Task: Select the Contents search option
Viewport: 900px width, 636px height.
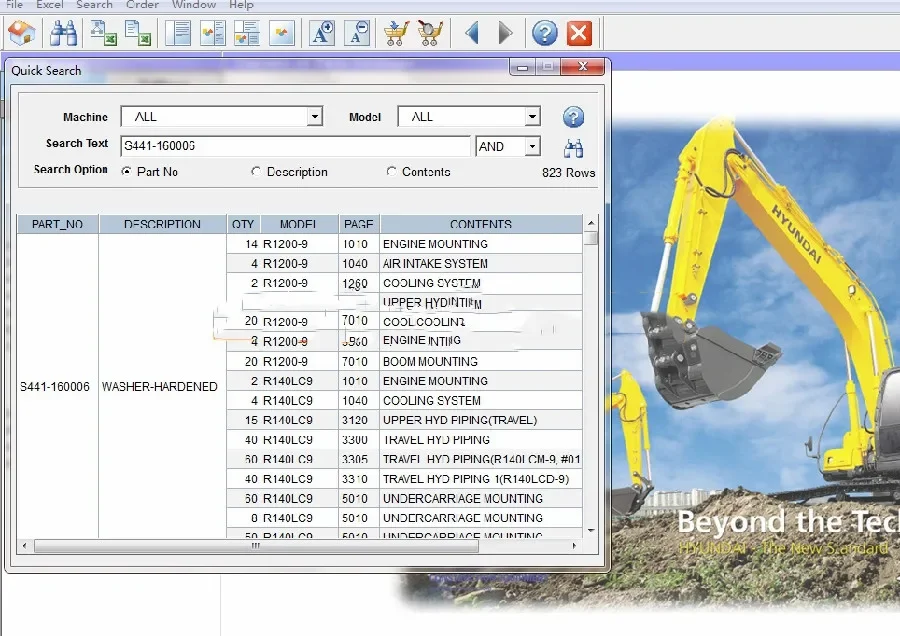Action: pyautogui.click(x=392, y=172)
